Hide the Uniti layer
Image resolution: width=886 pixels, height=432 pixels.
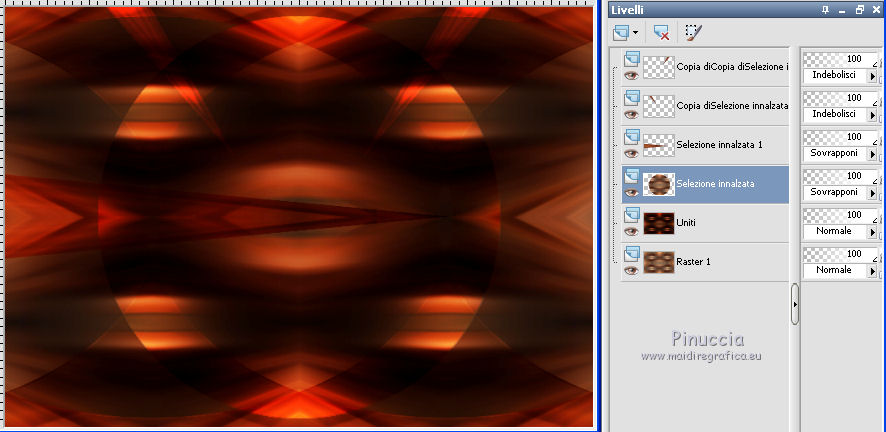point(631,231)
